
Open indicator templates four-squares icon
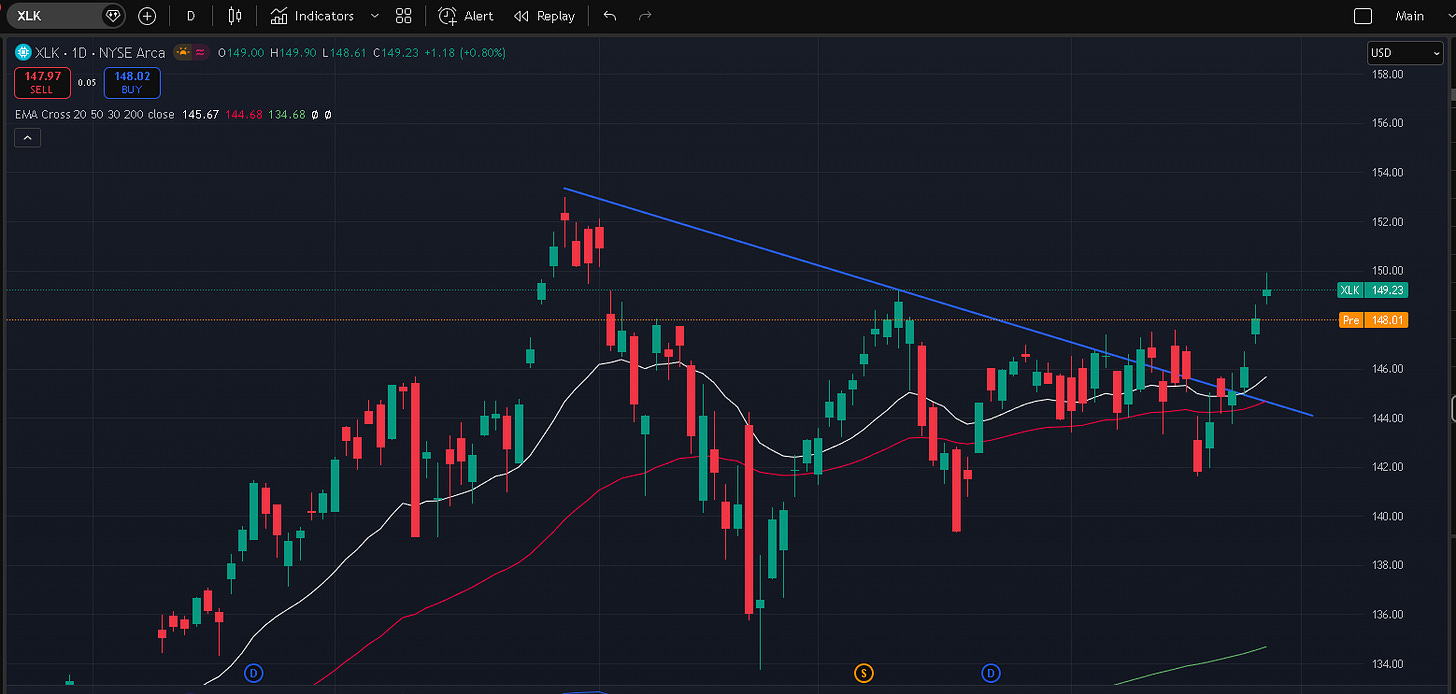(403, 16)
